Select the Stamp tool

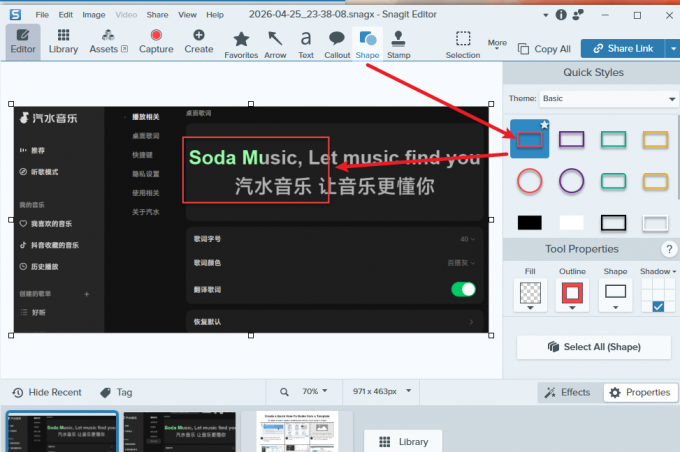[399, 44]
